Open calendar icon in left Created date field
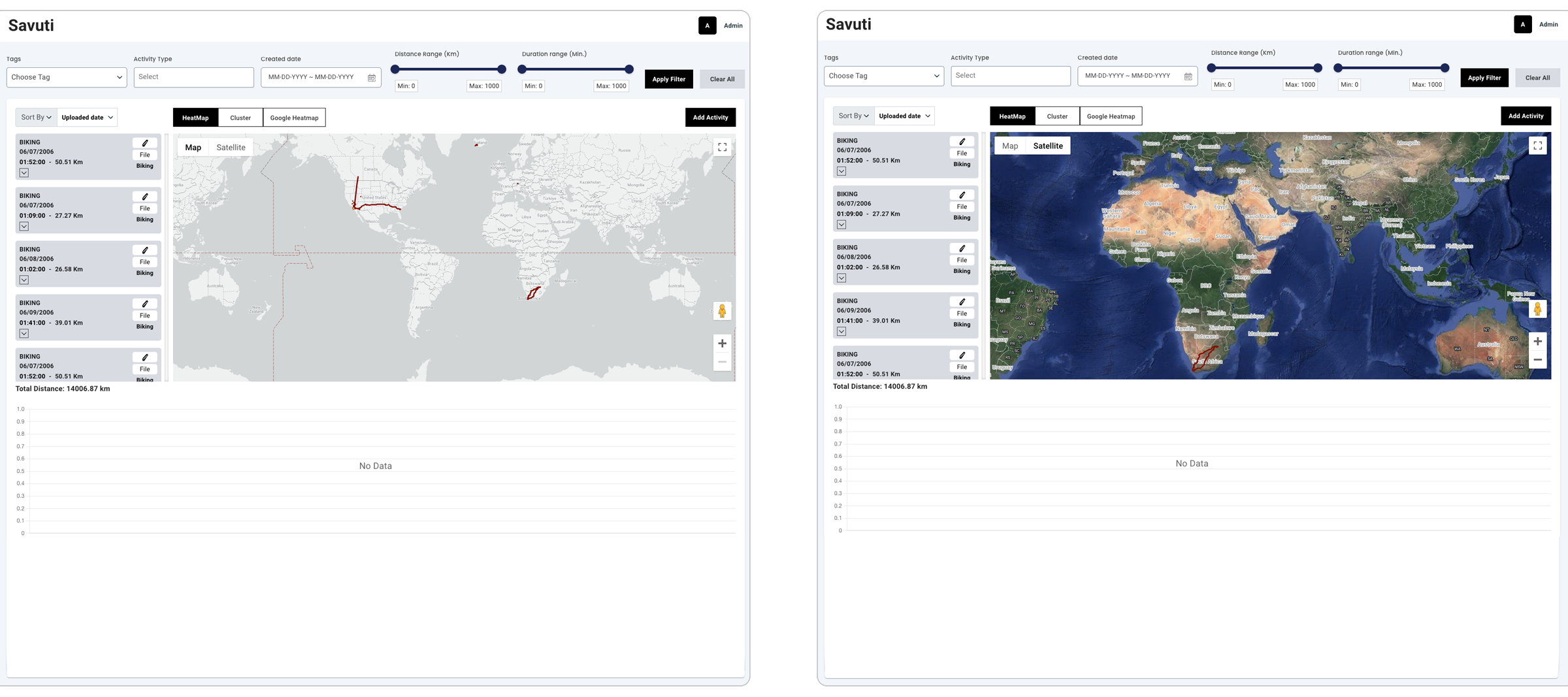 coord(372,78)
